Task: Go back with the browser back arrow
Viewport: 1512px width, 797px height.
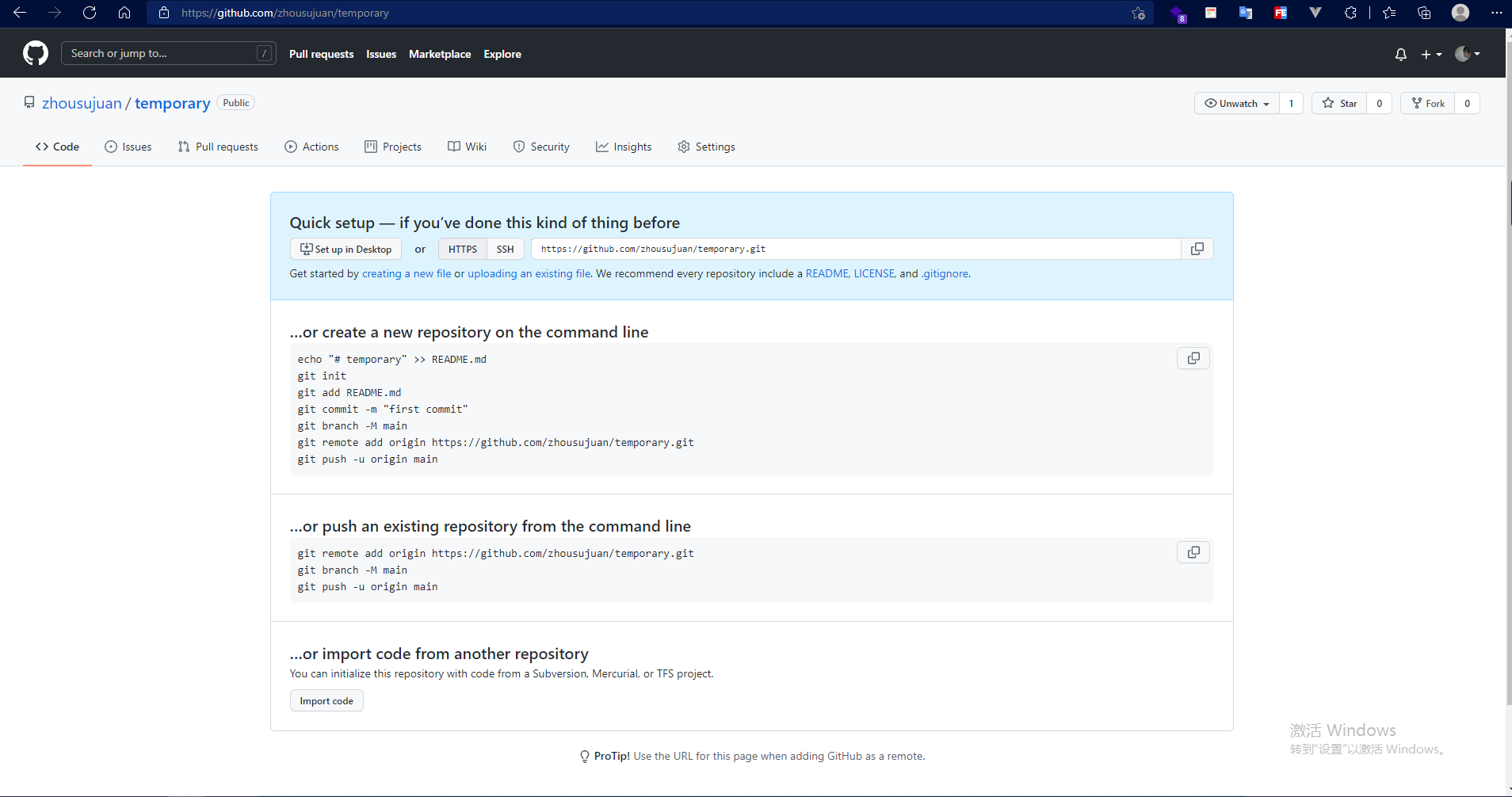Action: pyautogui.click(x=20, y=13)
